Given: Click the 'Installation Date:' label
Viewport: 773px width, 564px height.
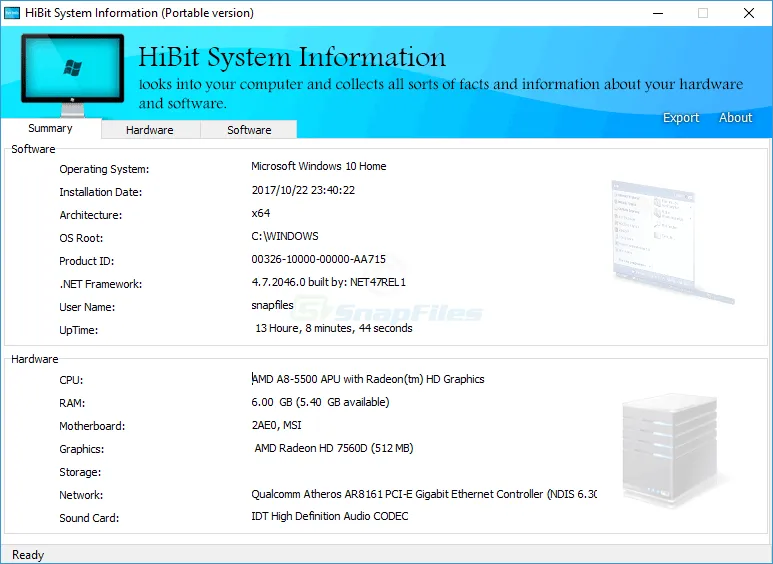Looking at the screenshot, I should click(x=101, y=192).
